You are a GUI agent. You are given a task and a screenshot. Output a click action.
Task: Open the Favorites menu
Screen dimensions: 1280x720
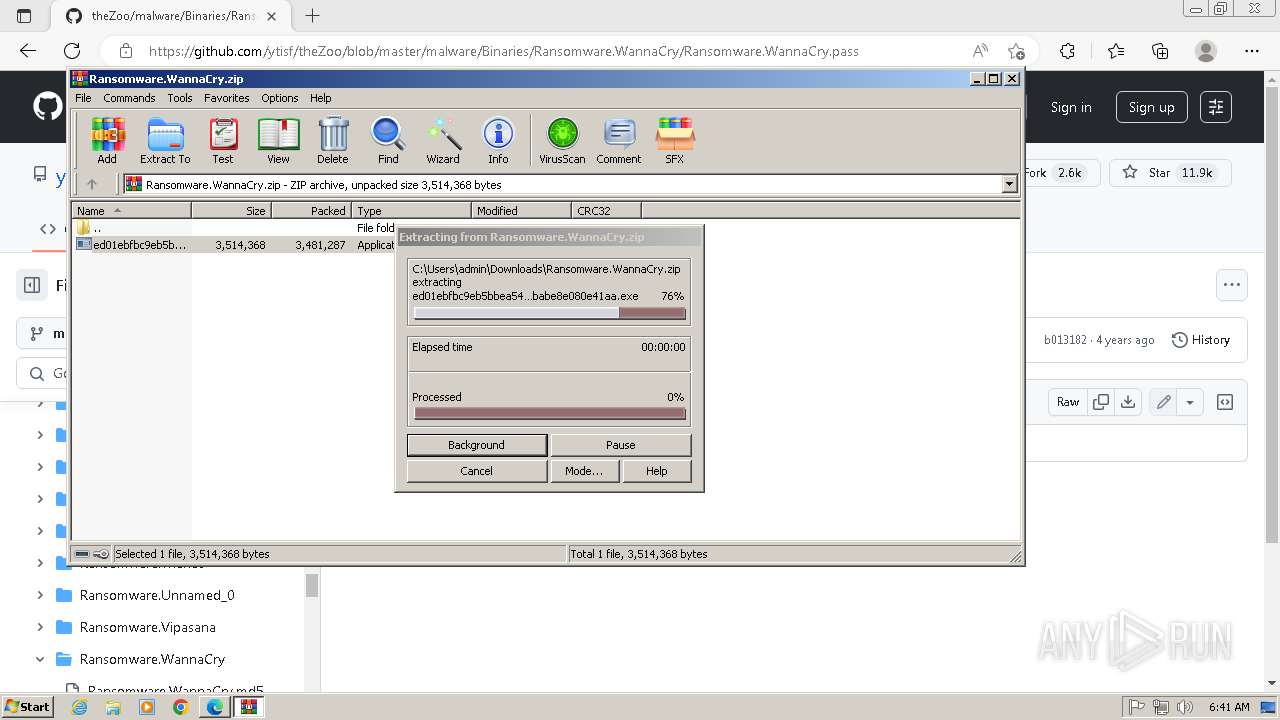(x=227, y=98)
